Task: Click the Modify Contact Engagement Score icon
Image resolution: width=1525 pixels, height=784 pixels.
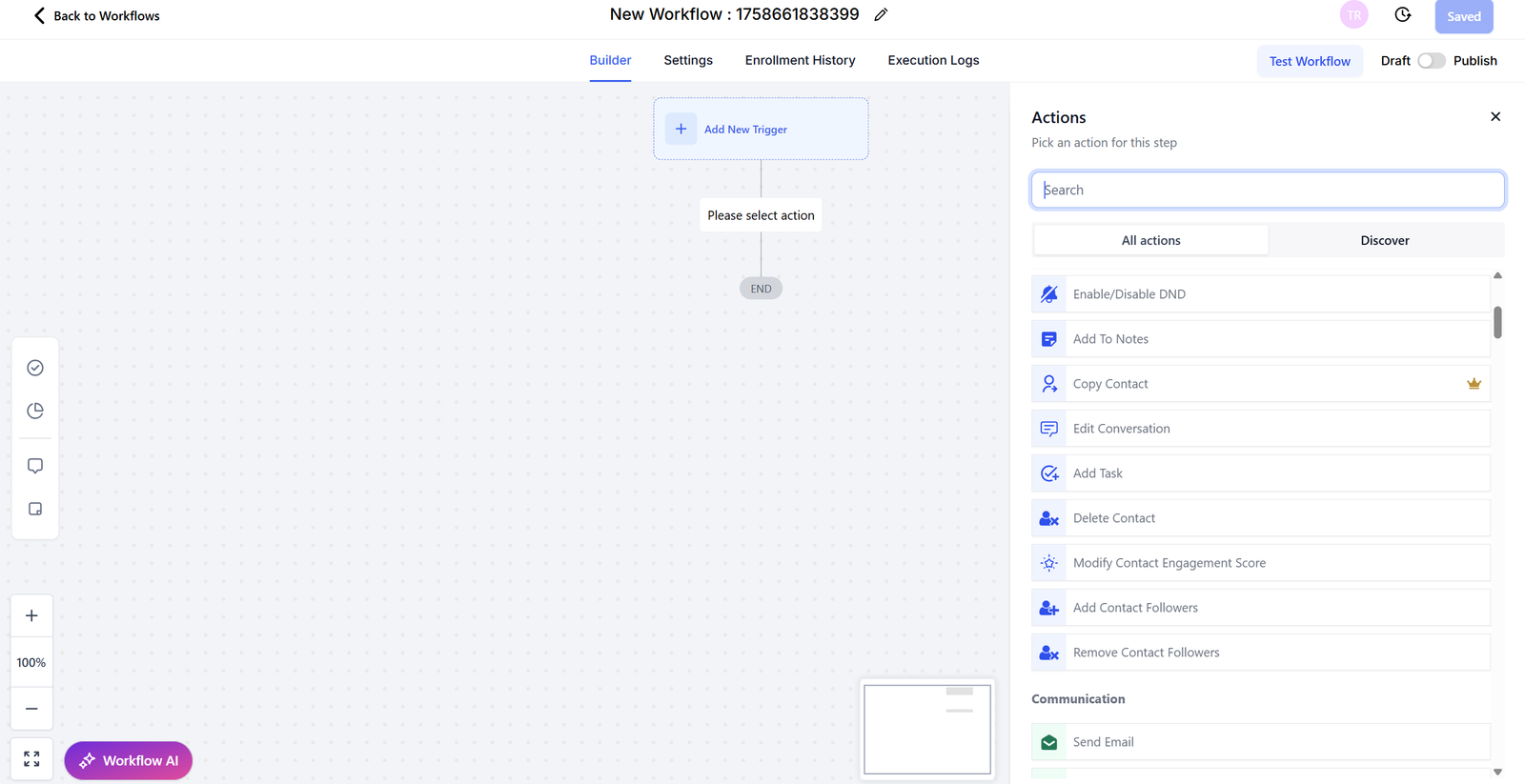Action: click(1049, 563)
